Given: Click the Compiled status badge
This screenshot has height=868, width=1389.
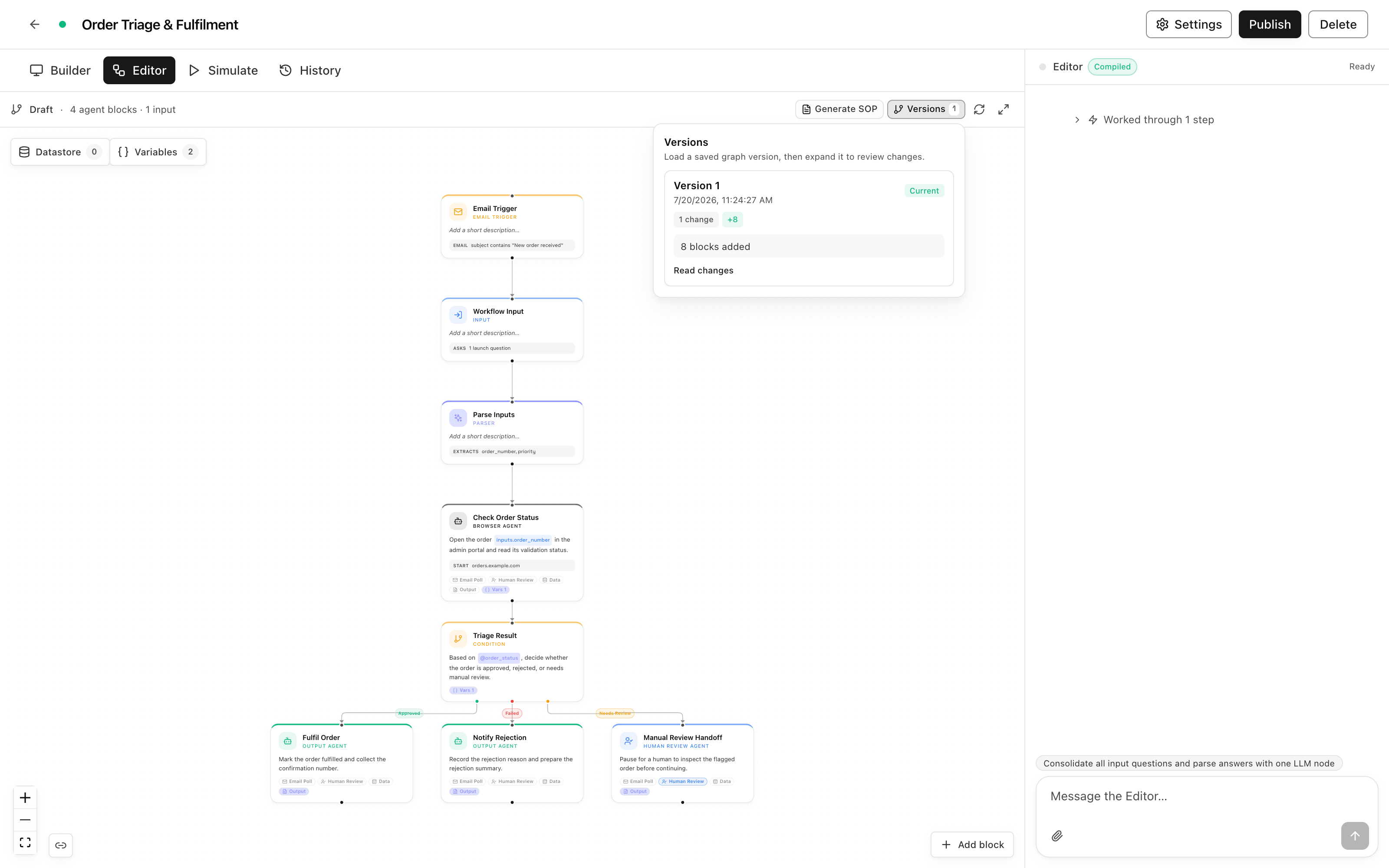Looking at the screenshot, I should pyautogui.click(x=1112, y=66).
